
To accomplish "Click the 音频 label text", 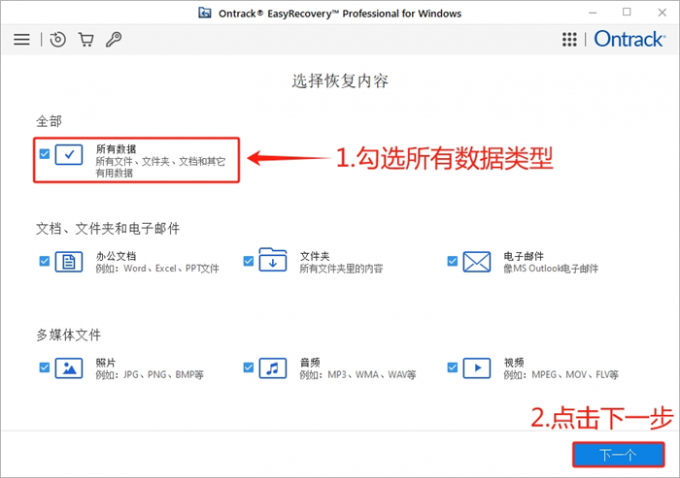I will (310, 363).
